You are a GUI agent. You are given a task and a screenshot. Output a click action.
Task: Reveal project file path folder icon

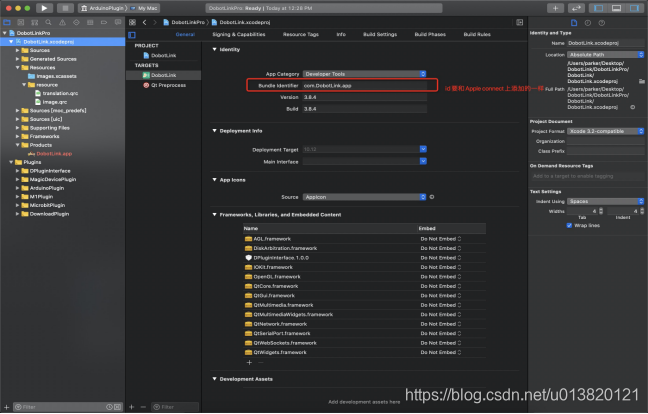click(x=641, y=81)
